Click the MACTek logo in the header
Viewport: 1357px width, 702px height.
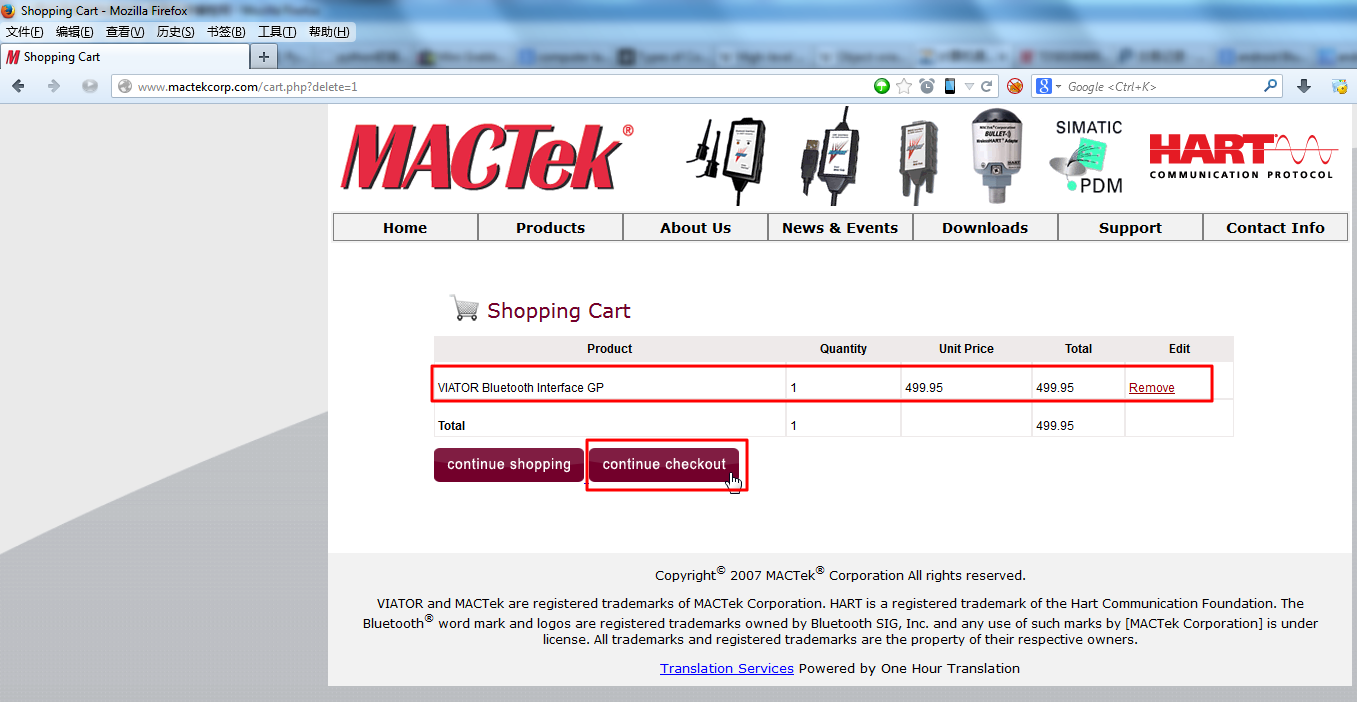pyautogui.click(x=486, y=157)
